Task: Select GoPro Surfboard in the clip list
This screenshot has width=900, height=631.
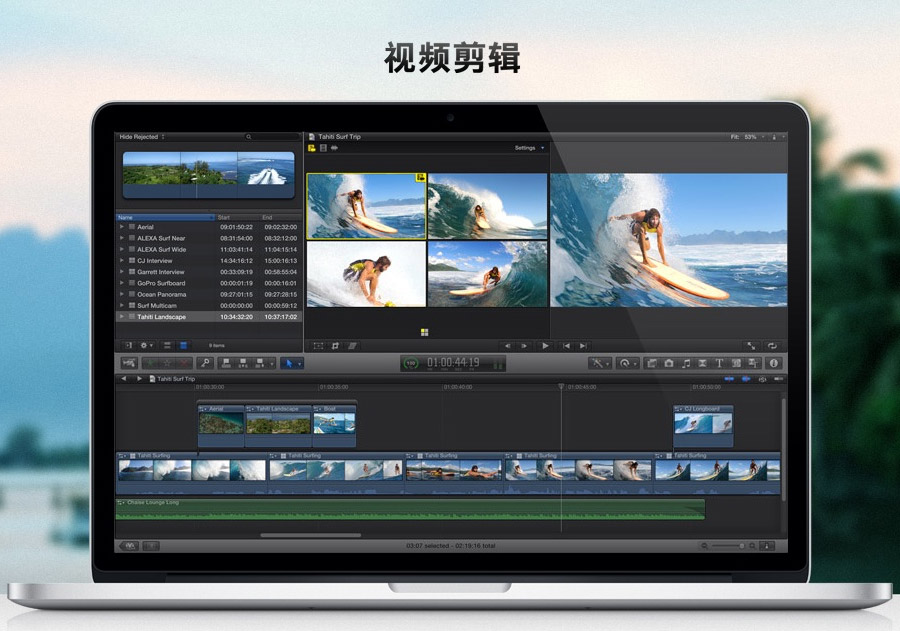Action: click(x=209, y=283)
